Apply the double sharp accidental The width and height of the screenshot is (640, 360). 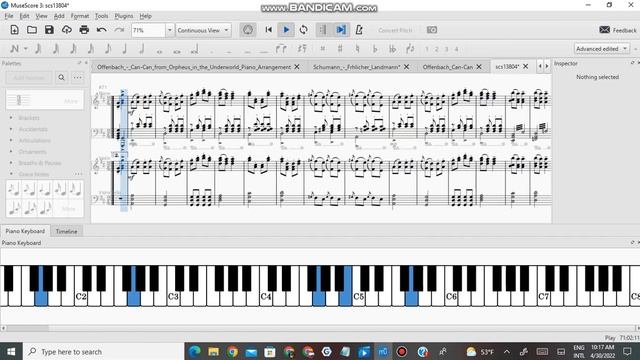tap(322, 49)
